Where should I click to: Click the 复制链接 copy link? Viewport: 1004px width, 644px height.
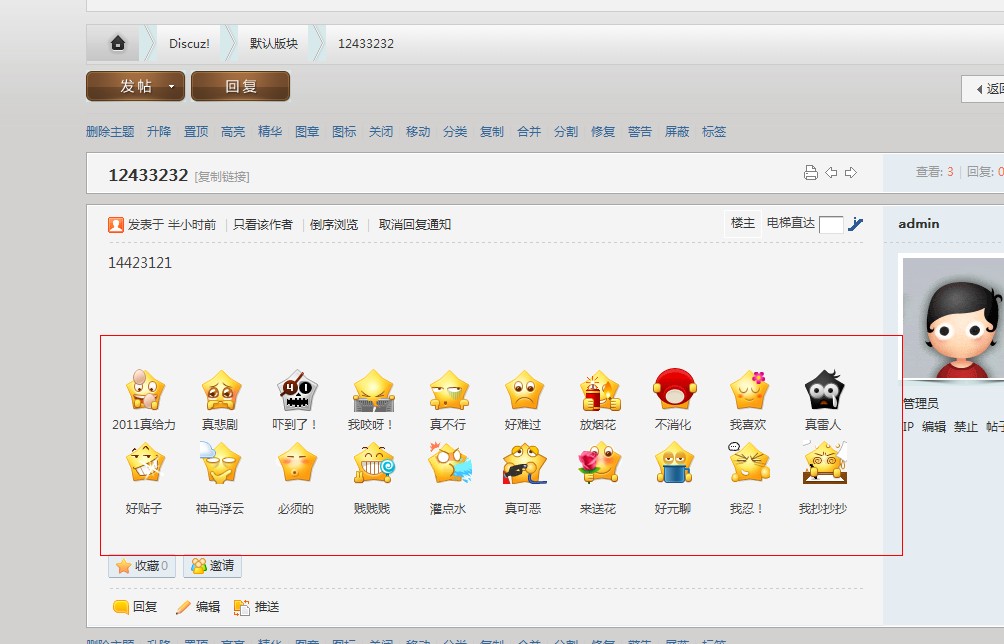click(x=222, y=177)
